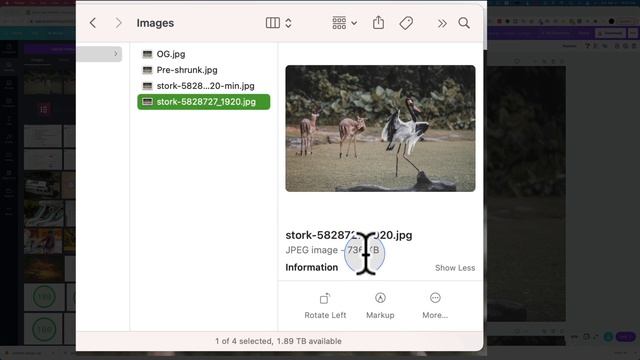The width and height of the screenshot is (640, 360).
Task: Open the group-by grid dropdown
Action: pyautogui.click(x=344, y=23)
